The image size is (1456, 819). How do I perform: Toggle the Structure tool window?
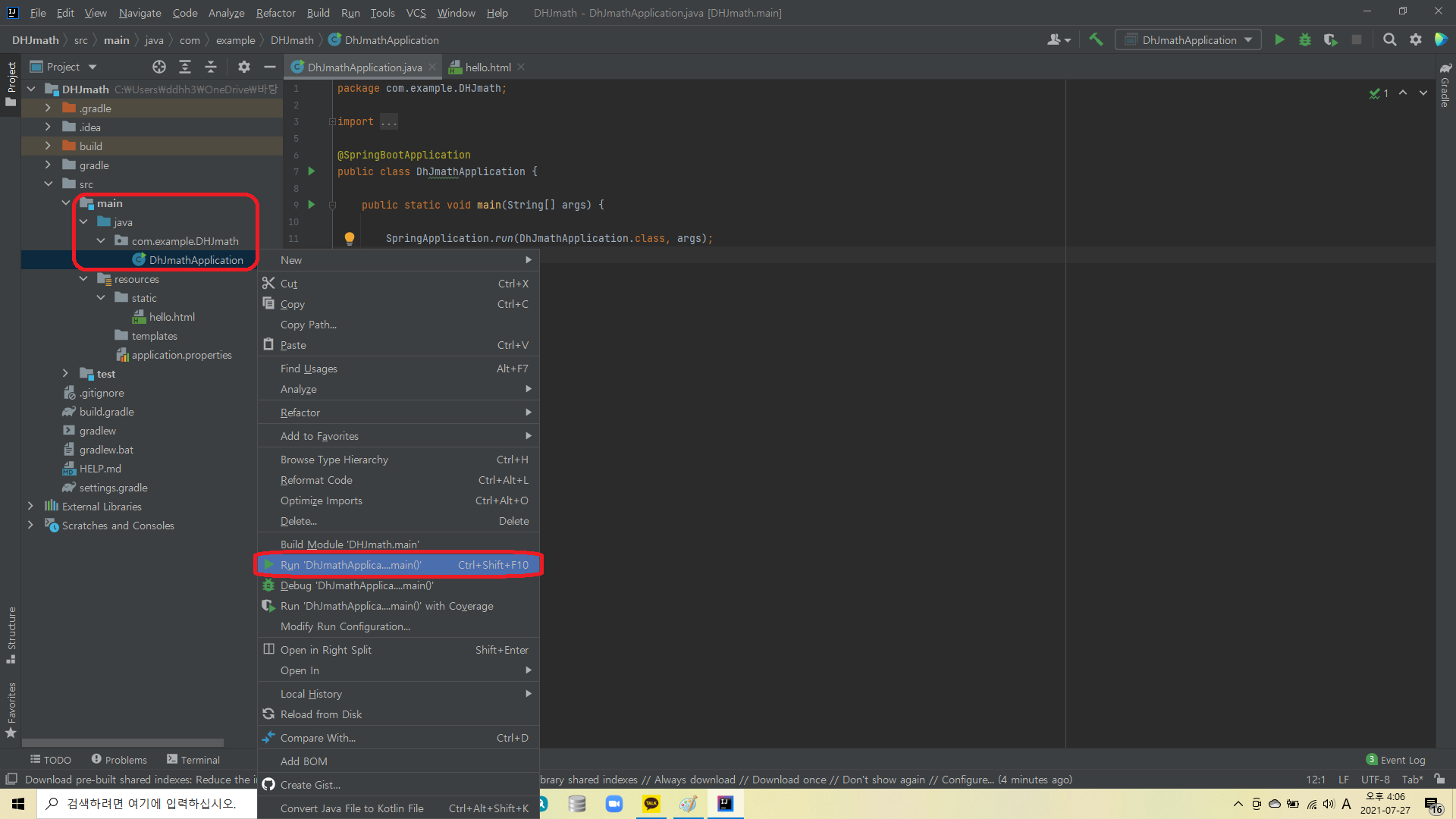tap(11, 633)
